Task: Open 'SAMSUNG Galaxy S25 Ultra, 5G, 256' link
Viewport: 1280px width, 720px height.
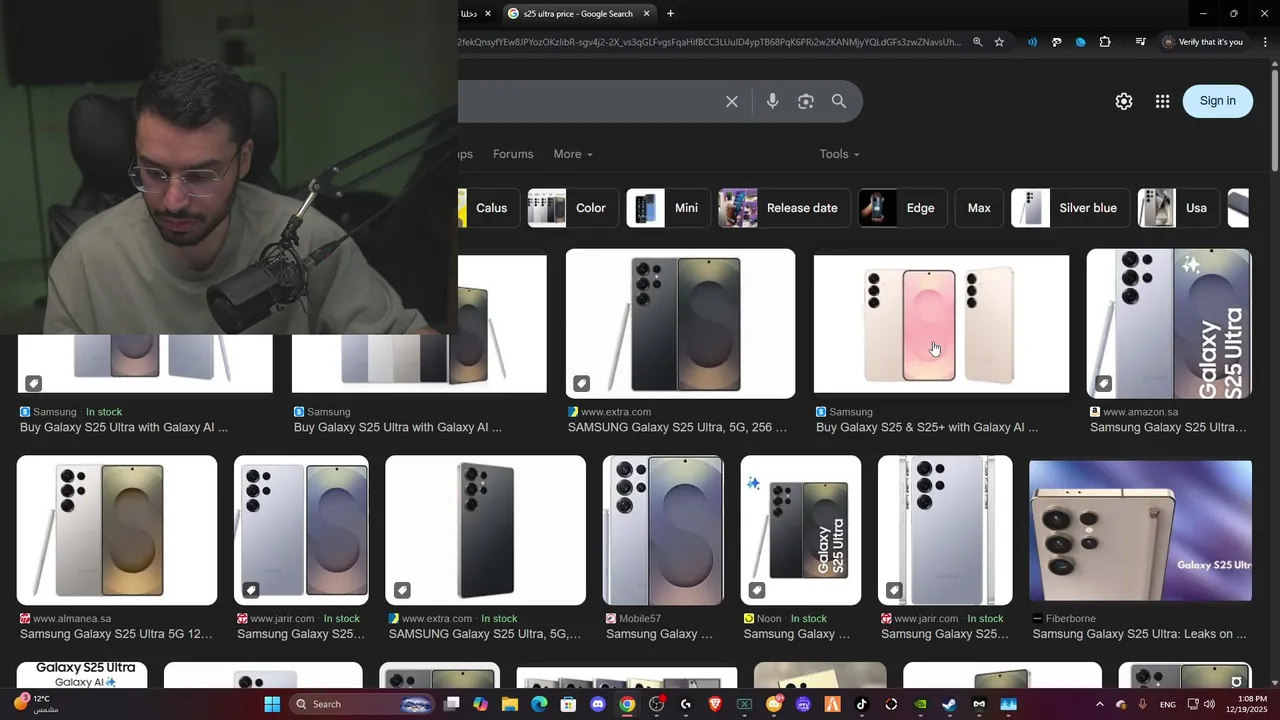Action: pos(677,427)
